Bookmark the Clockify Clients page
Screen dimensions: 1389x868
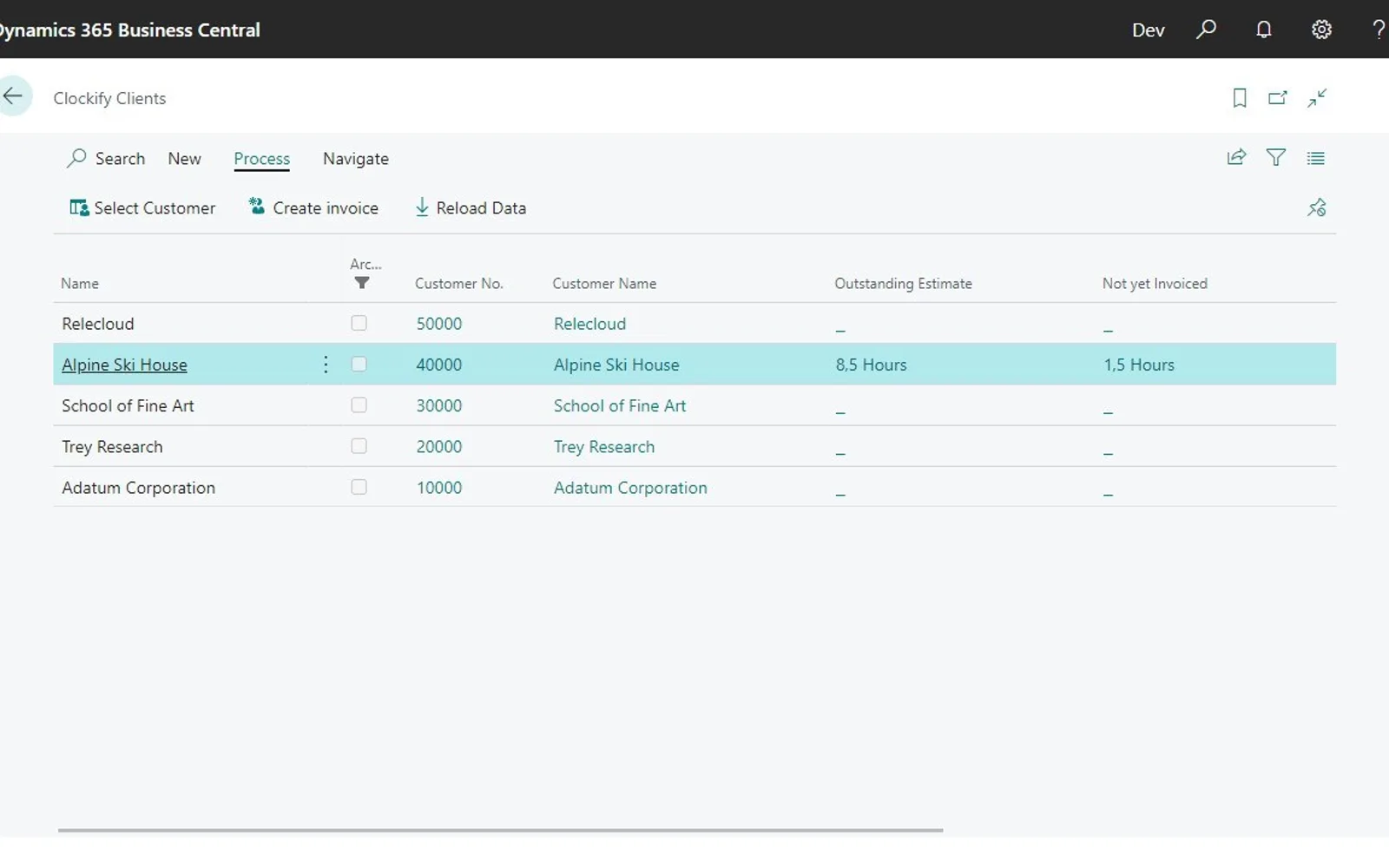(1240, 98)
